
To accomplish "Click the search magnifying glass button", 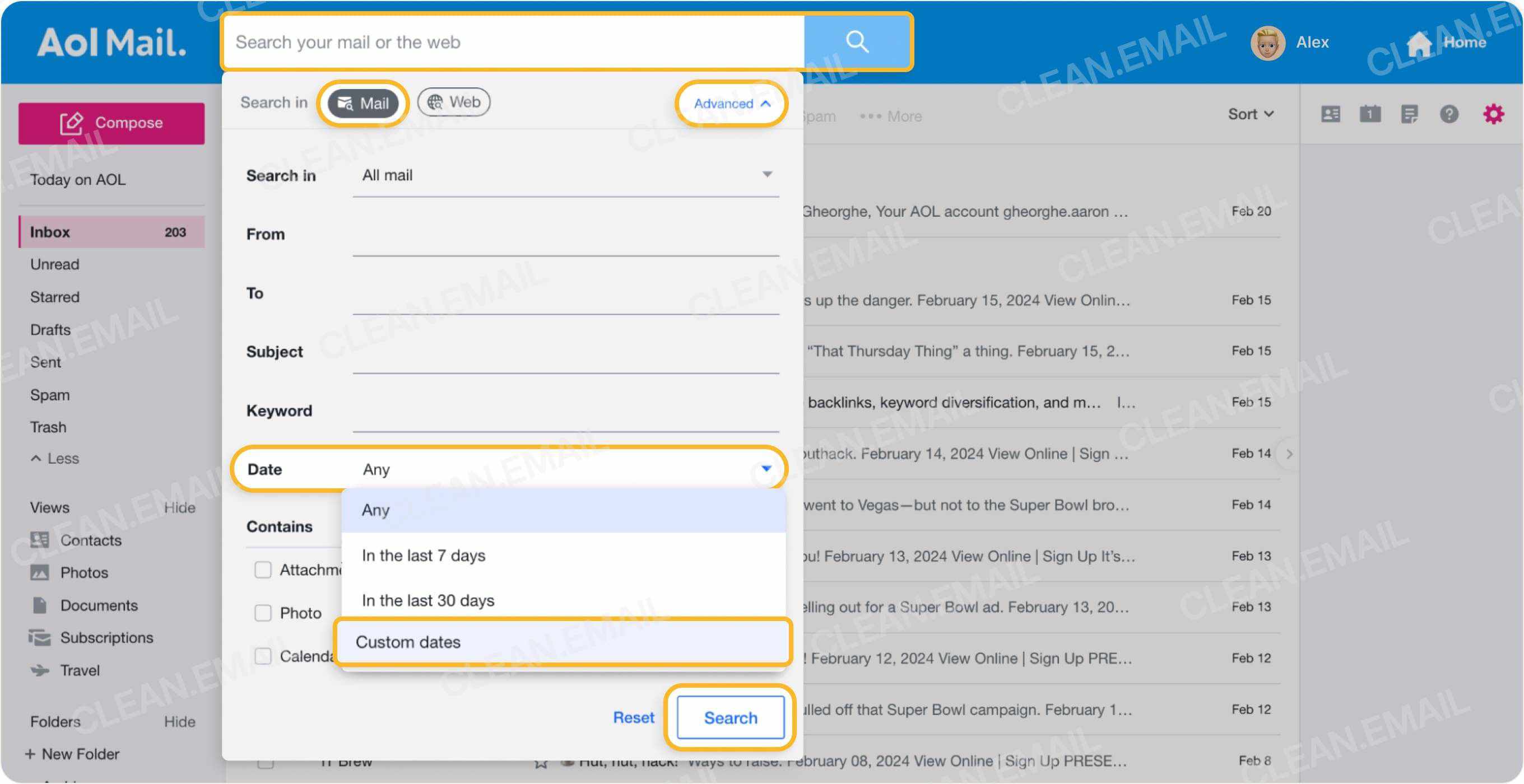I will coord(857,41).
